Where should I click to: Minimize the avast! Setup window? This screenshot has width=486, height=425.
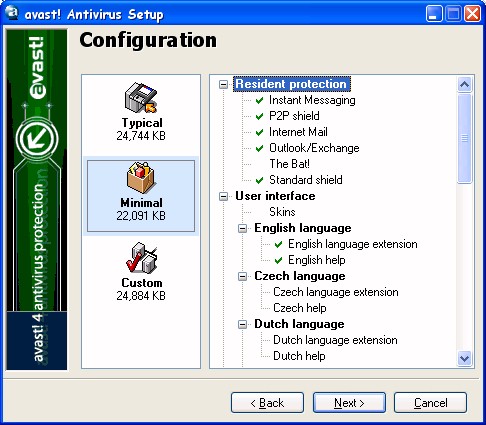coord(434,14)
